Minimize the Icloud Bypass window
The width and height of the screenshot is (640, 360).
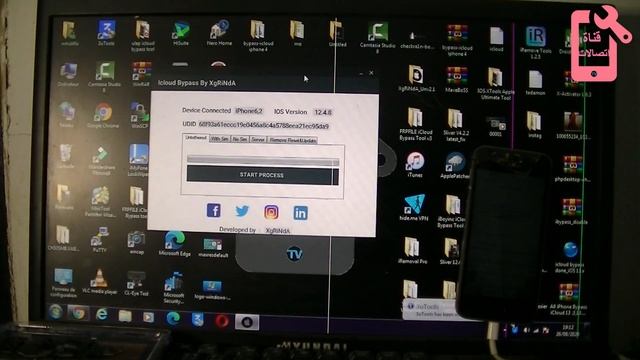361,73
